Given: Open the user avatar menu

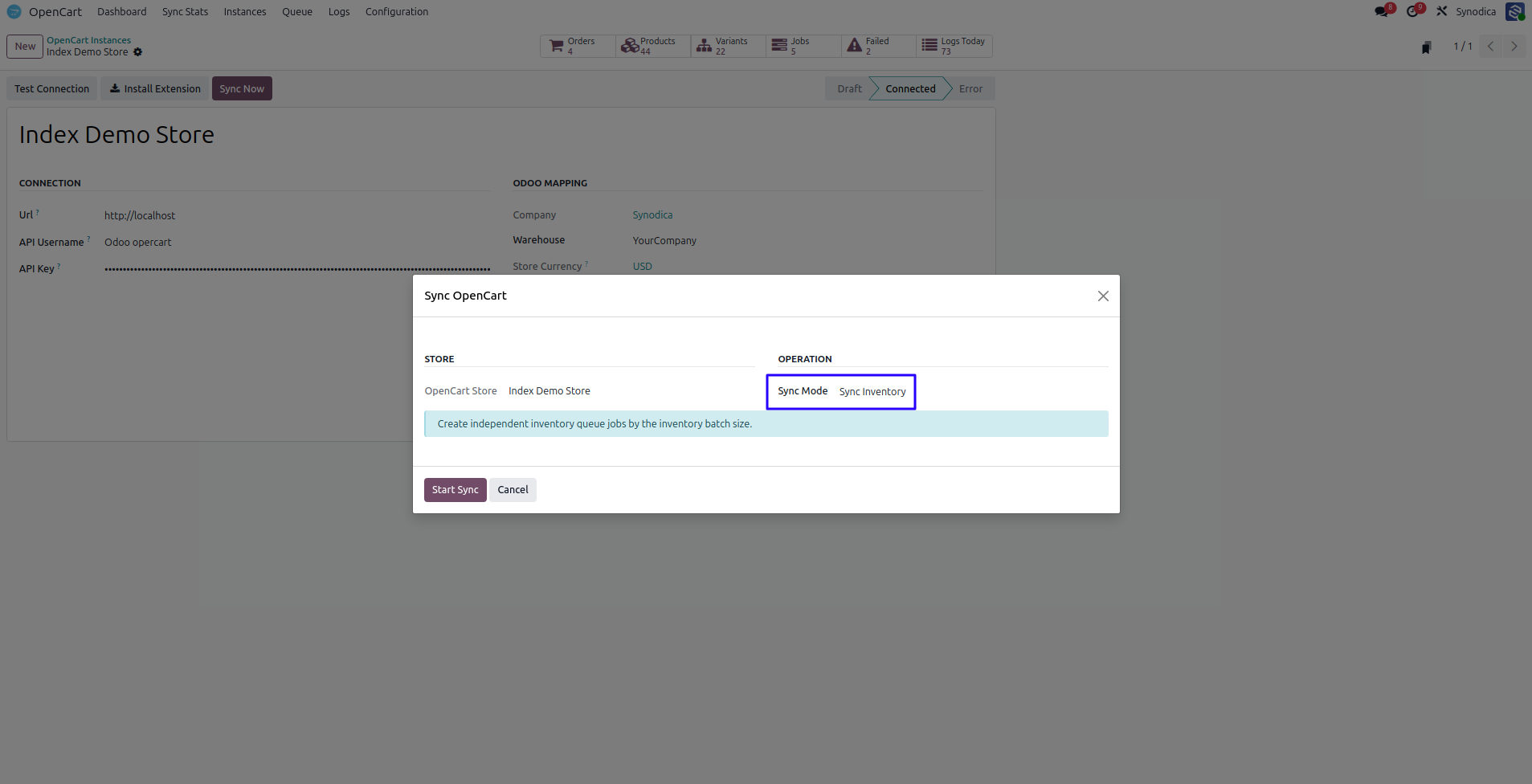Looking at the screenshot, I should pos(1515,11).
